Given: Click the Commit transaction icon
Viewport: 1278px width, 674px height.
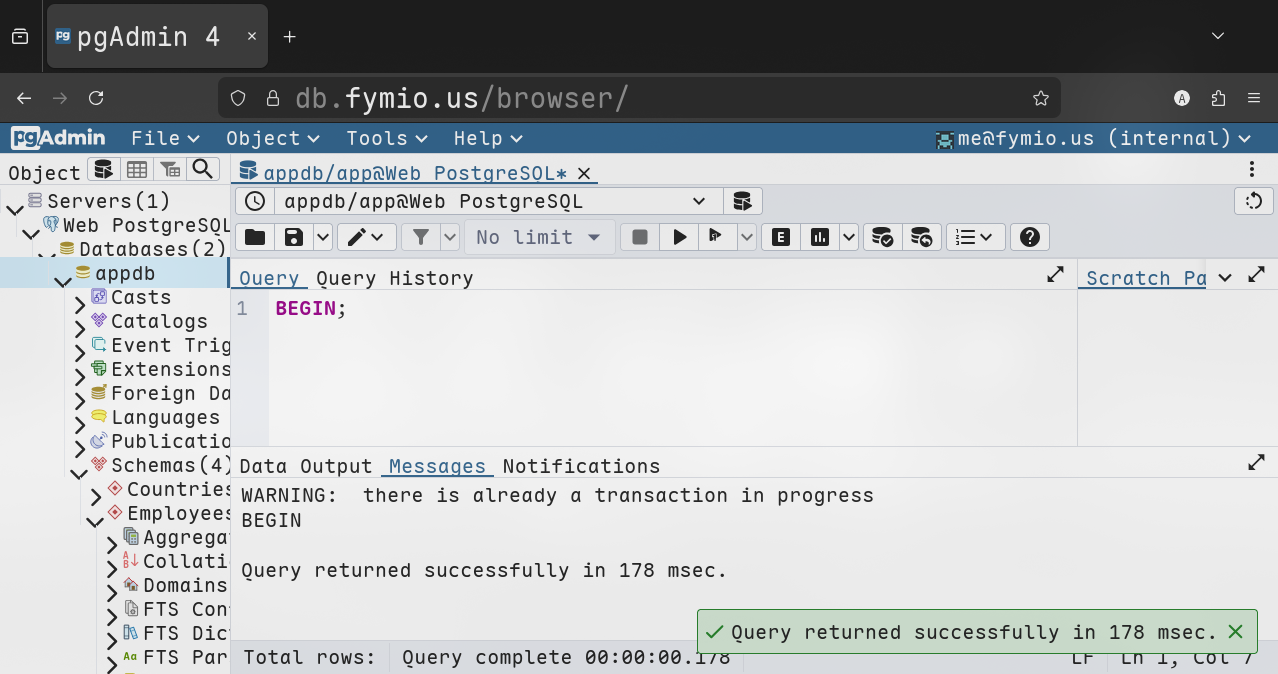Looking at the screenshot, I should pos(882,237).
